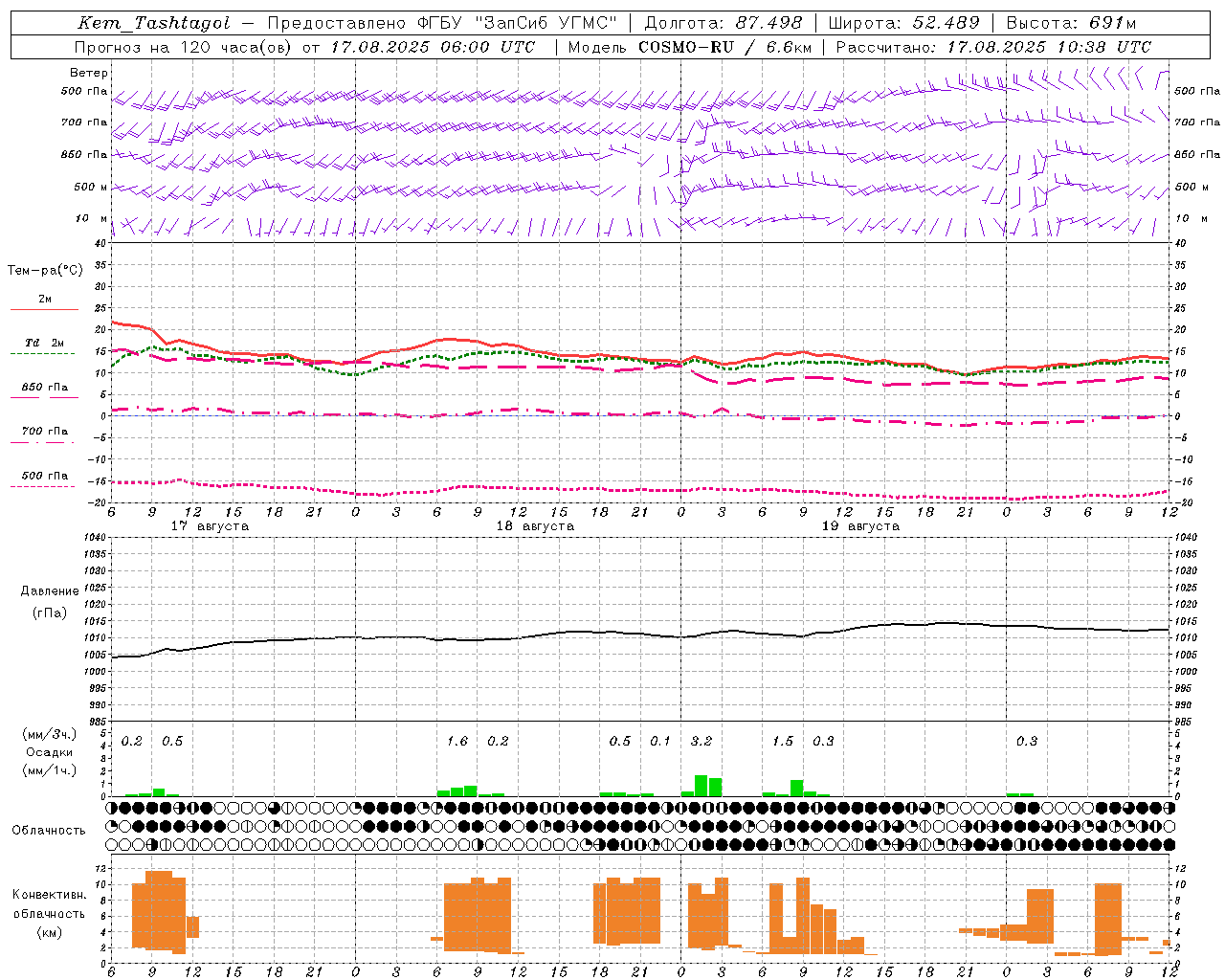1225x980 pixels.
Task: Click the "17 августа" date label
Action: pos(210,526)
